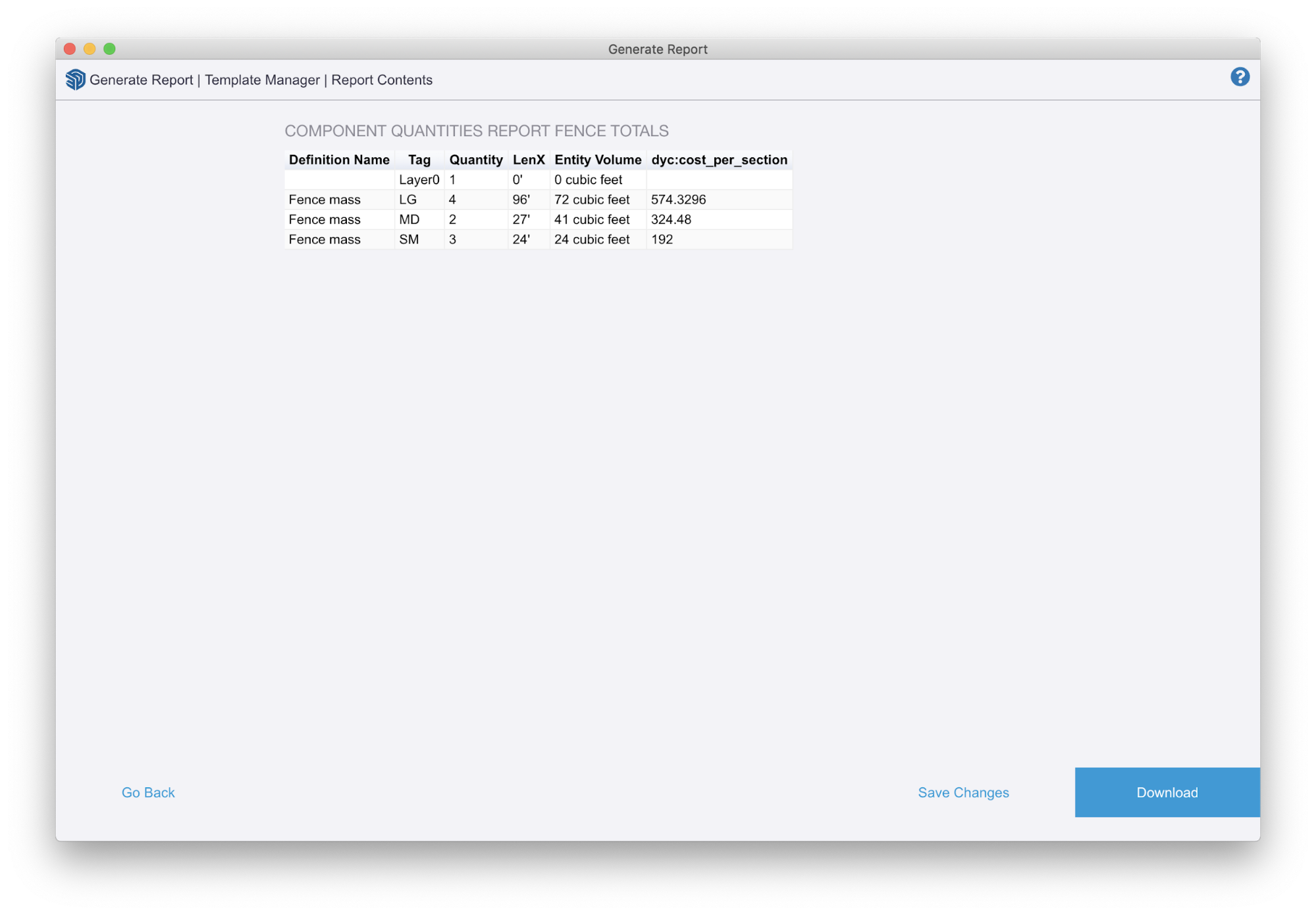Click the Go Back link

pos(148,793)
